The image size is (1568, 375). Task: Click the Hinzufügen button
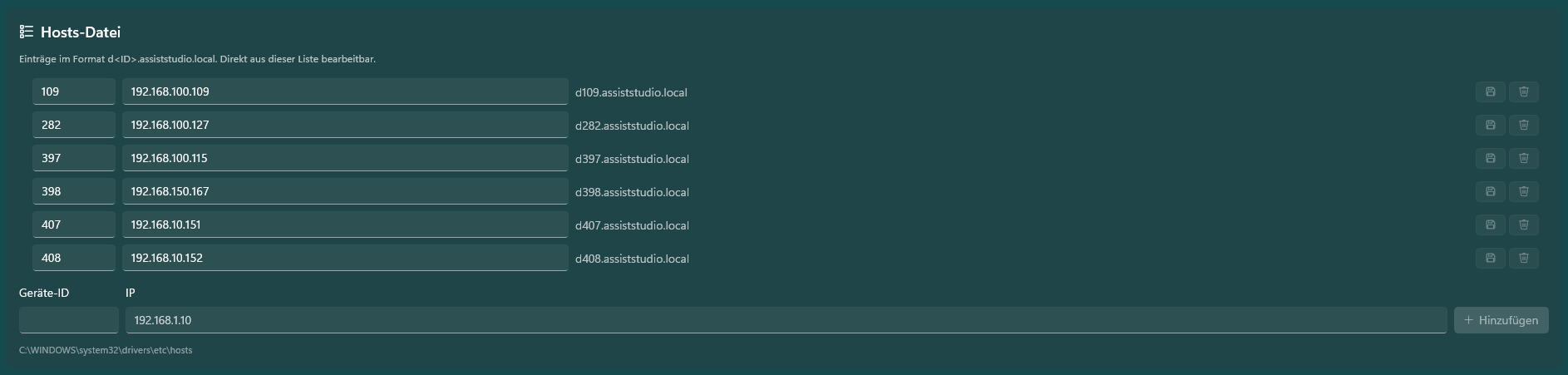[1501, 320]
